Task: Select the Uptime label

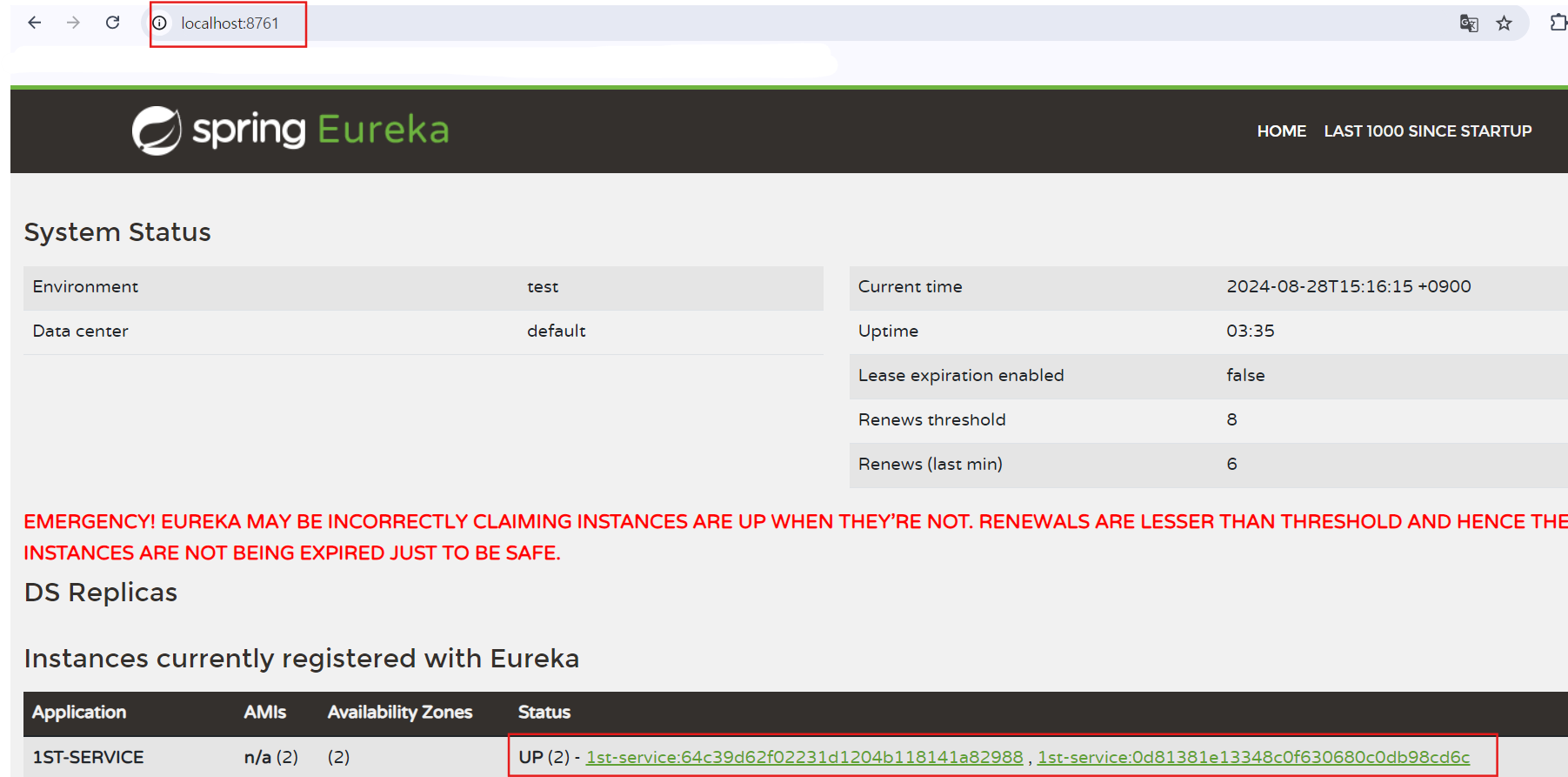Action: (x=888, y=332)
